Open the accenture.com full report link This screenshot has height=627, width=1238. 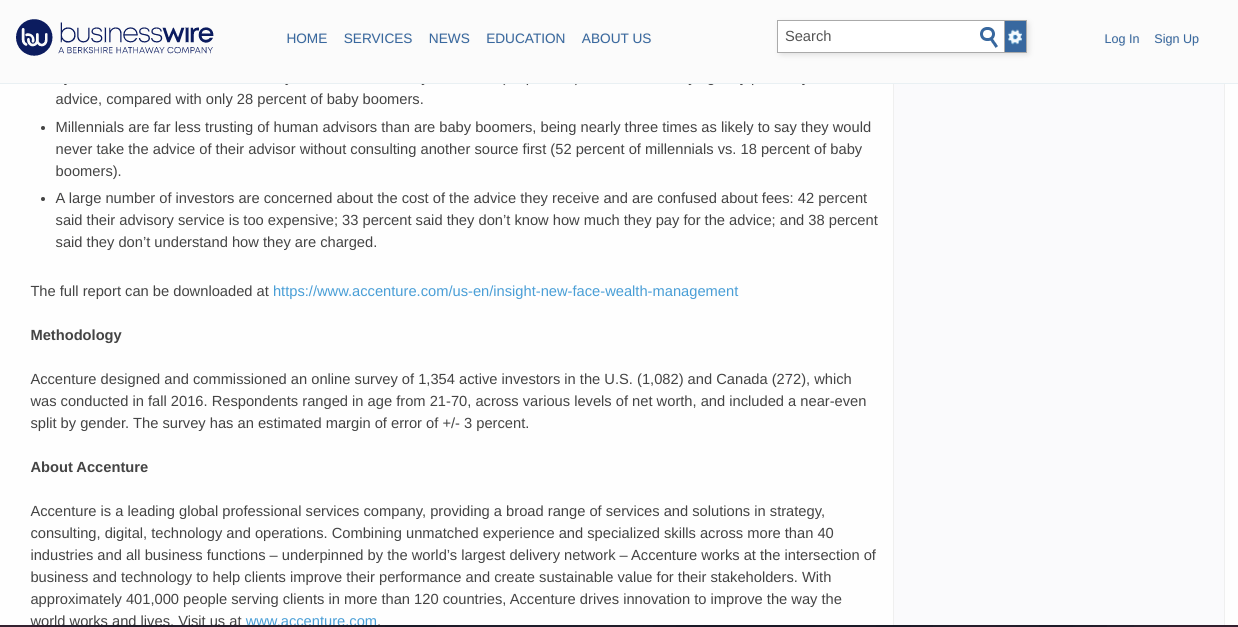coord(505,291)
